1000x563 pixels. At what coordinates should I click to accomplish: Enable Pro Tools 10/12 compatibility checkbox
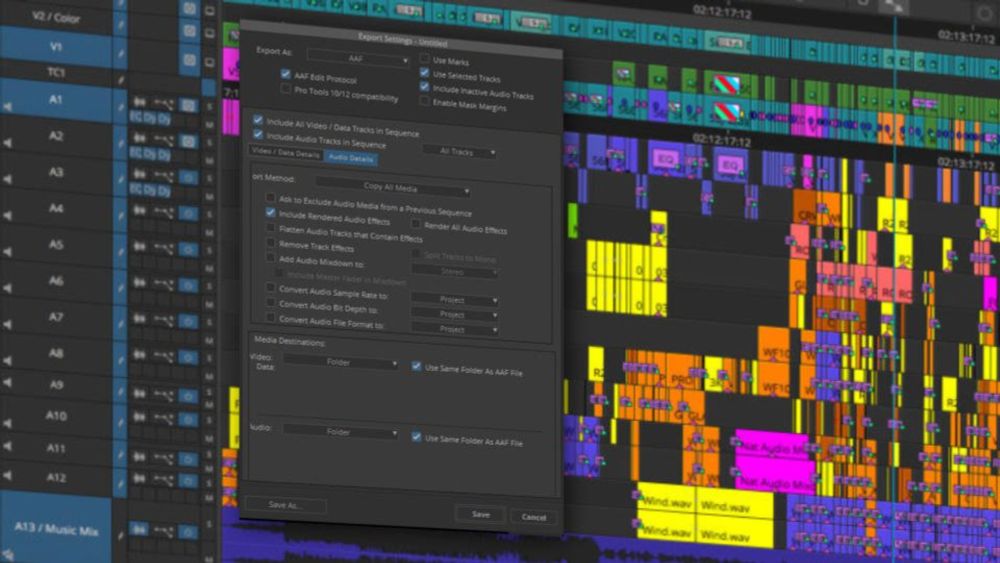[x=285, y=89]
